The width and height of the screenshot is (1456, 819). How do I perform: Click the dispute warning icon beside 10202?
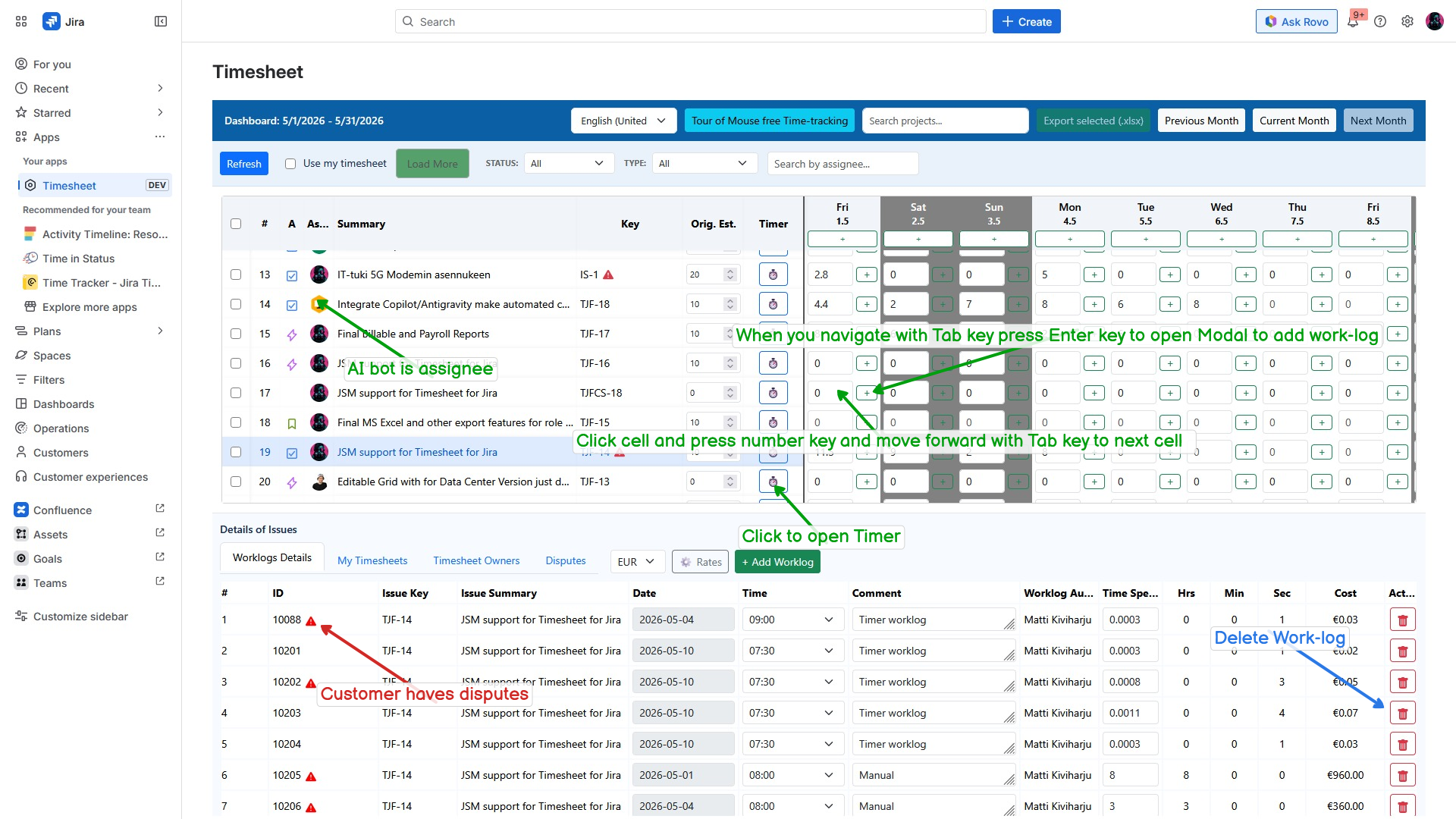[311, 682]
